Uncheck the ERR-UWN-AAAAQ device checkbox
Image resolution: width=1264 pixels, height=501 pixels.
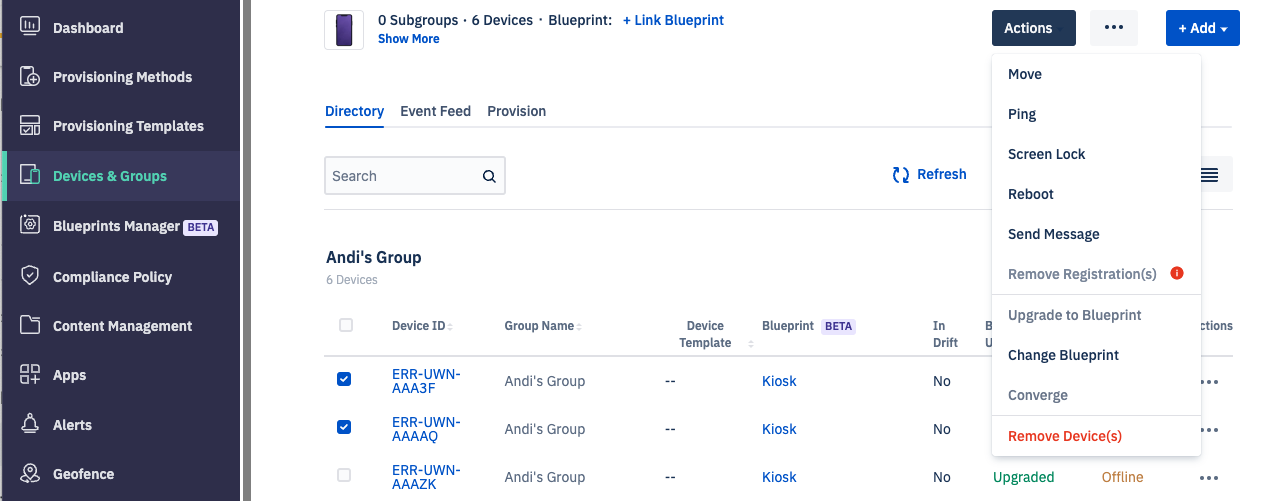tap(344, 427)
